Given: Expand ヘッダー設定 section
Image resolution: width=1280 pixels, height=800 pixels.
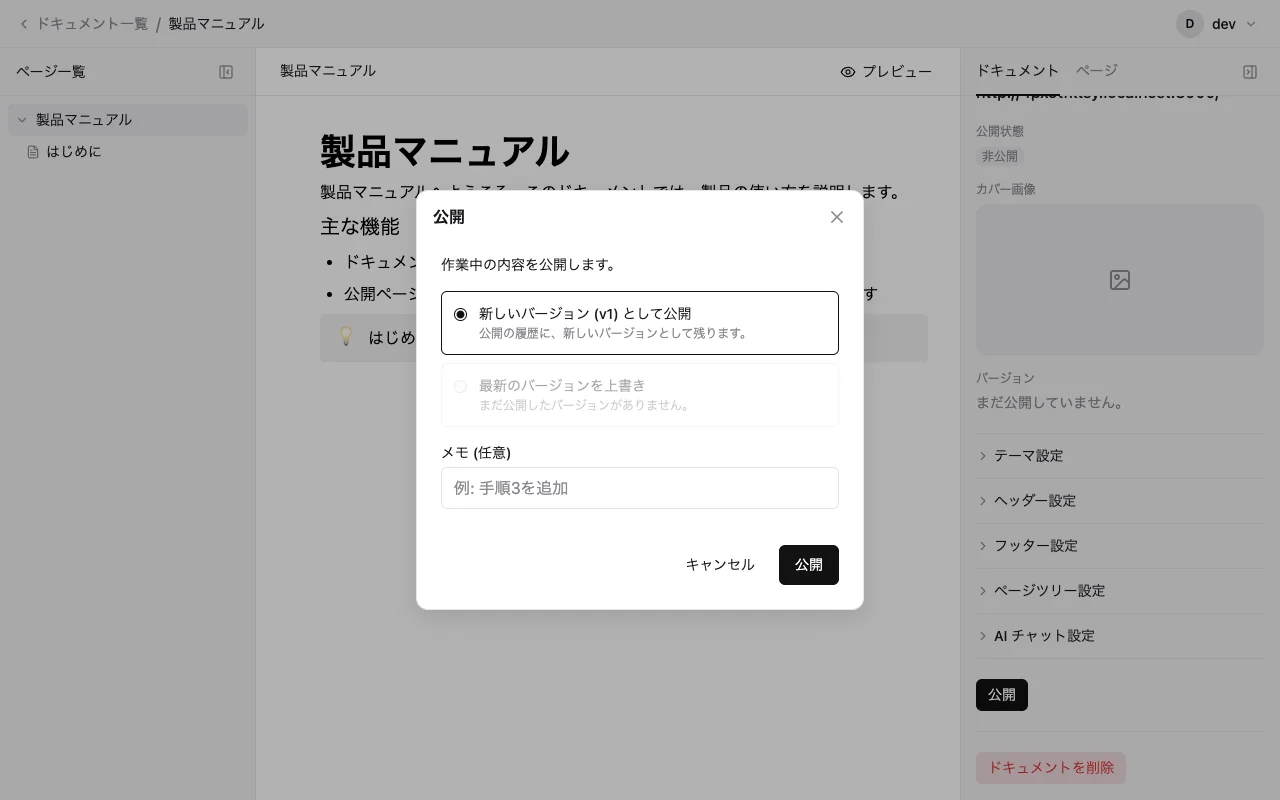Looking at the screenshot, I should tap(1120, 501).
